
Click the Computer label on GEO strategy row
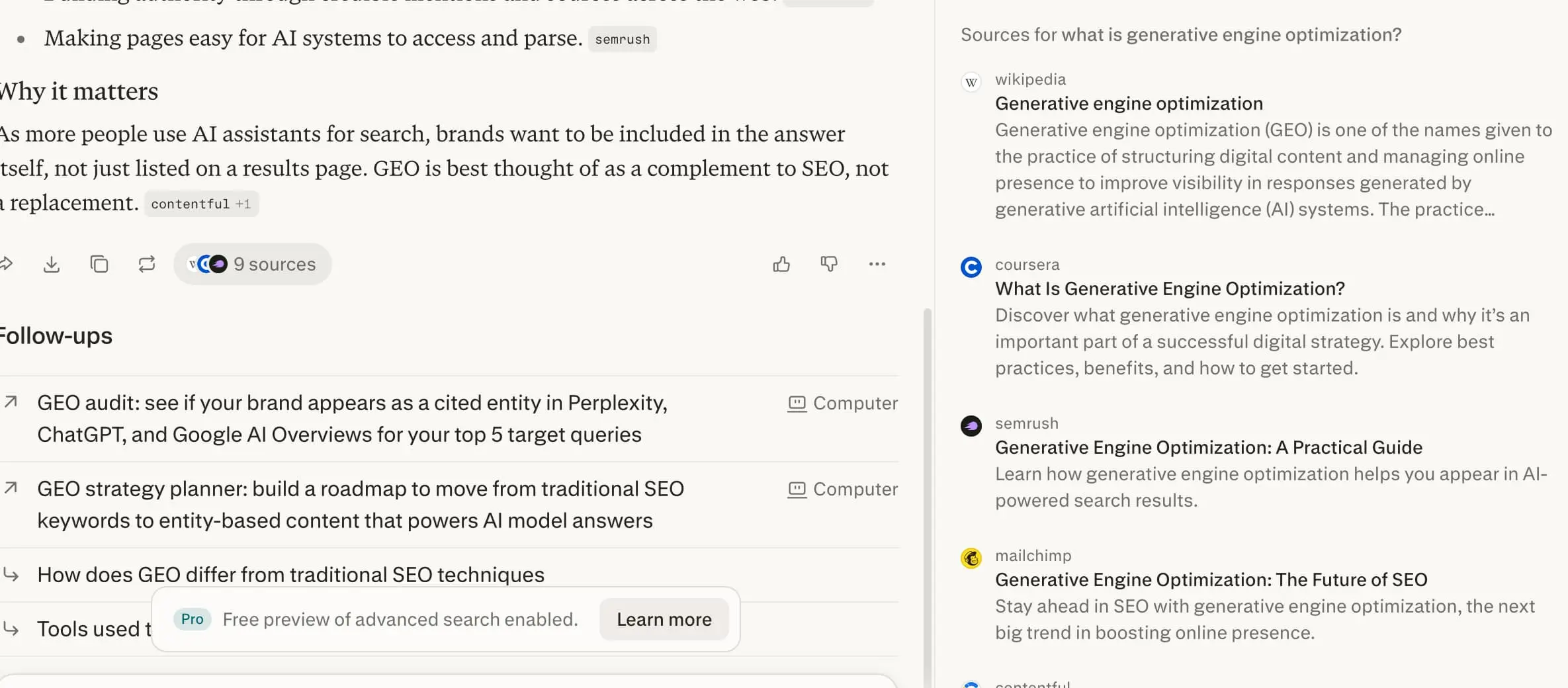pos(855,489)
